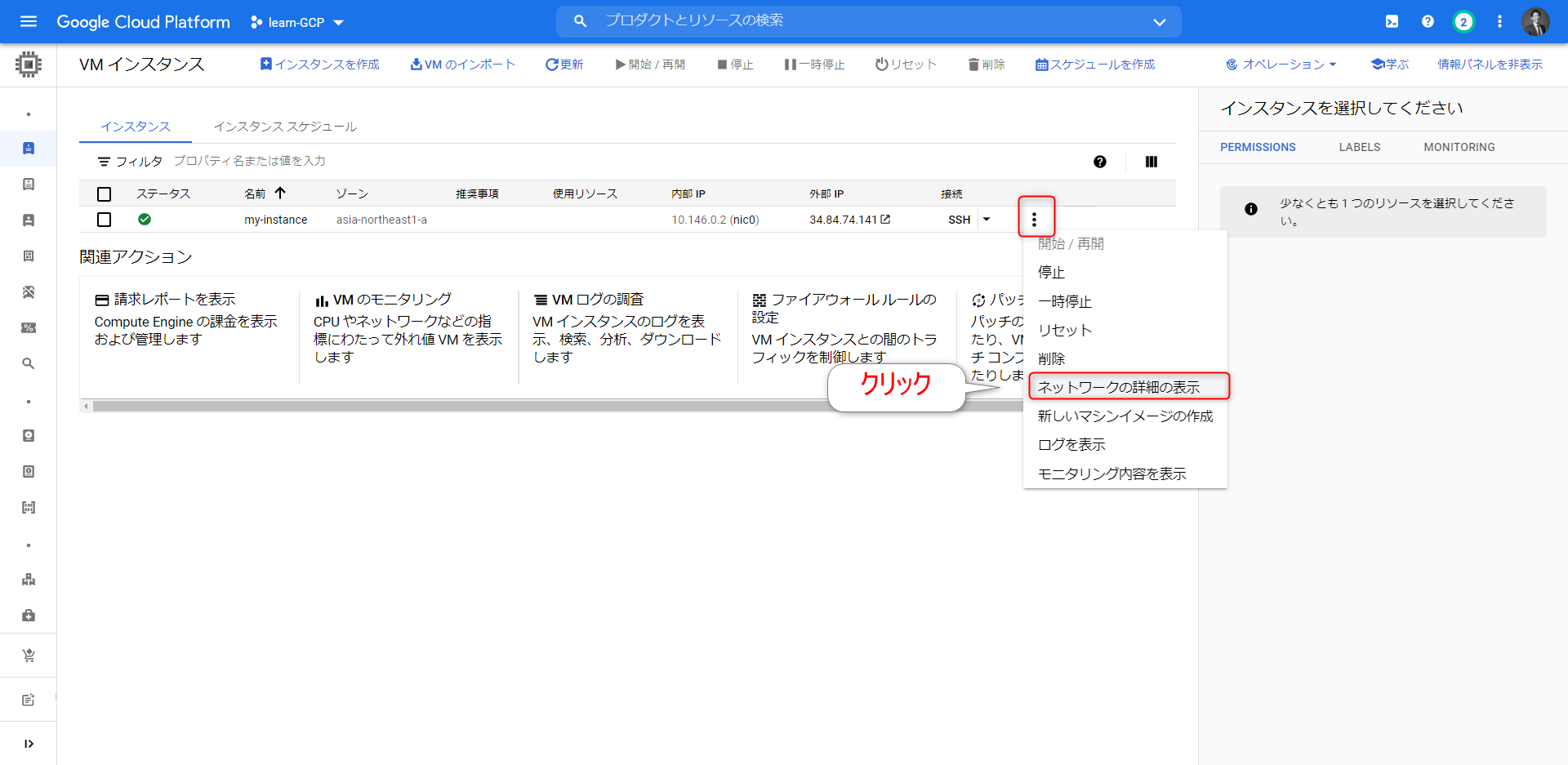The image size is (1568, 765).
Task: Switch to the インスタンス tab
Action: click(136, 127)
